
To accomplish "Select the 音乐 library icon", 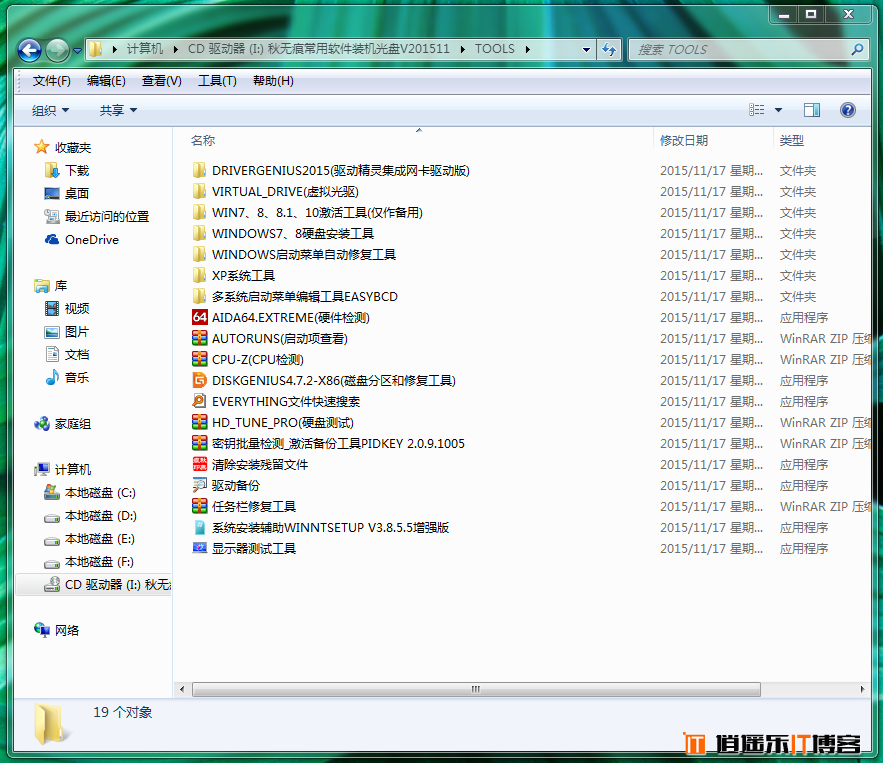I will click(52, 377).
